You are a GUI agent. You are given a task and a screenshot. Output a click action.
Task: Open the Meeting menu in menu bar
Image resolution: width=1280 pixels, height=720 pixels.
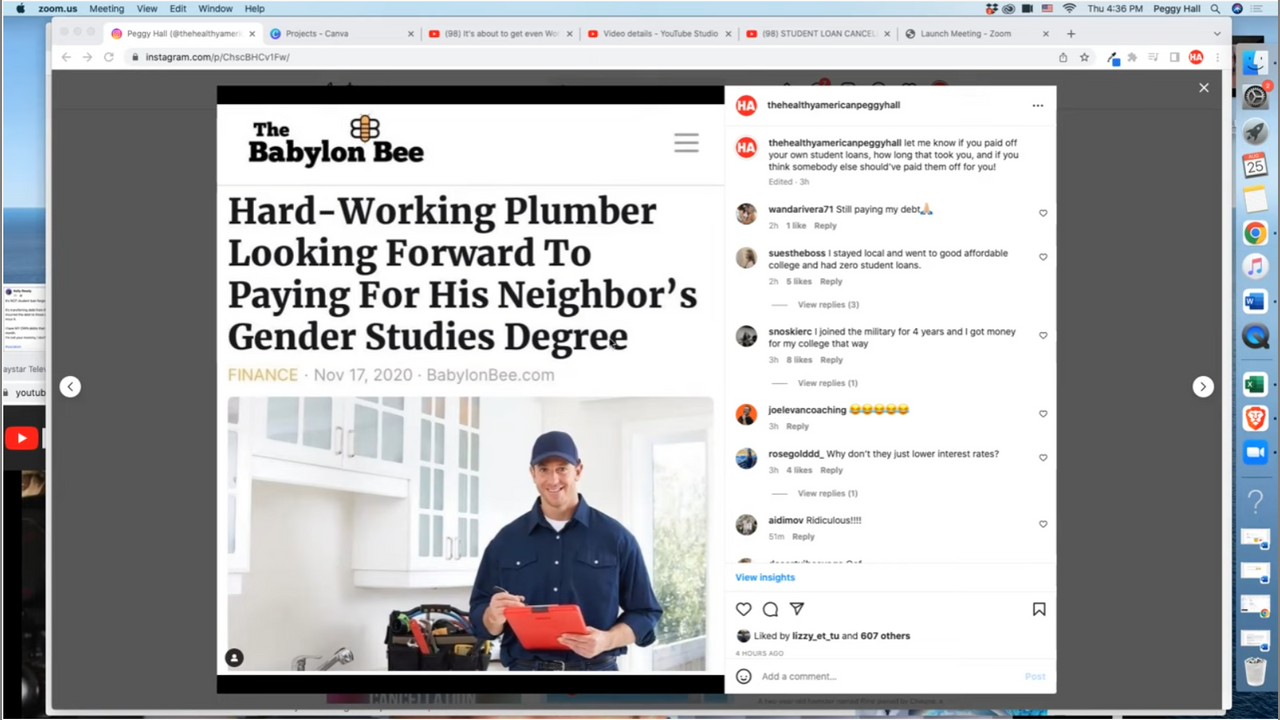(x=107, y=8)
